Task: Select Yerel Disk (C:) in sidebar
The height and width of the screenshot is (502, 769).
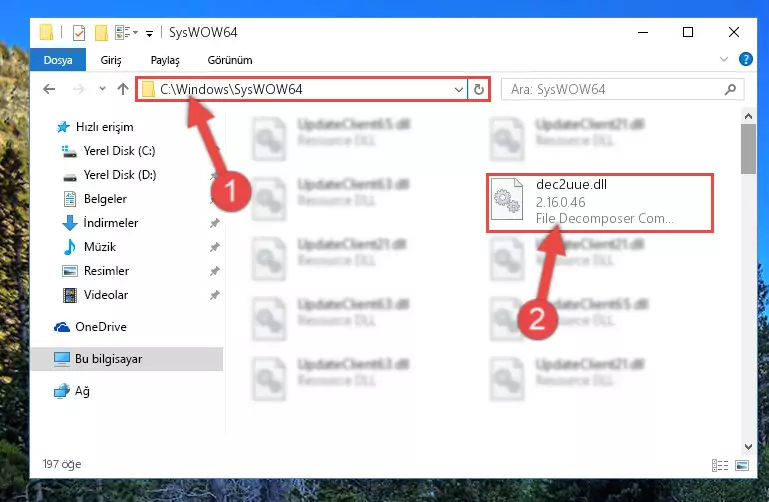Action: tap(119, 151)
